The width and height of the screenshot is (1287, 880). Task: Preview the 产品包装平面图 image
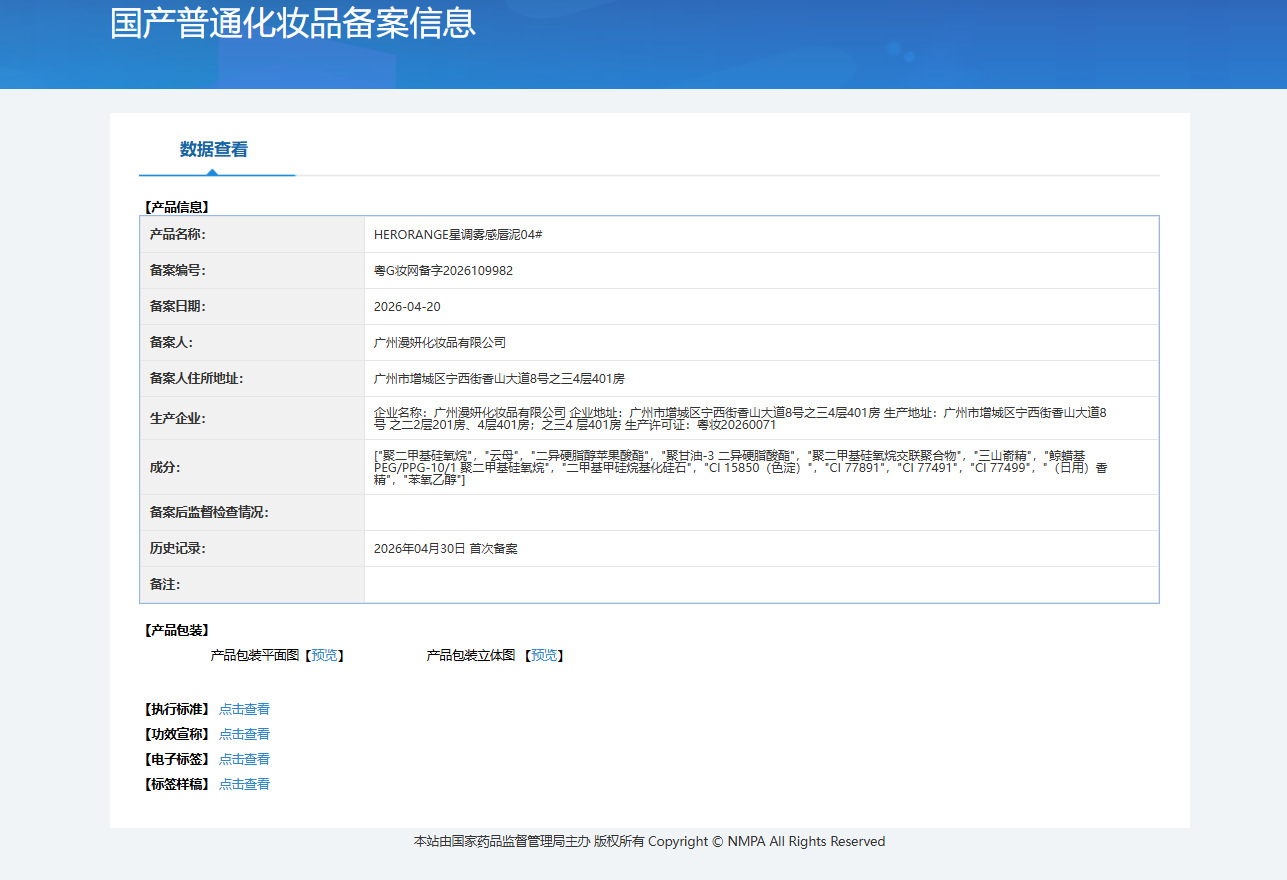(324, 656)
